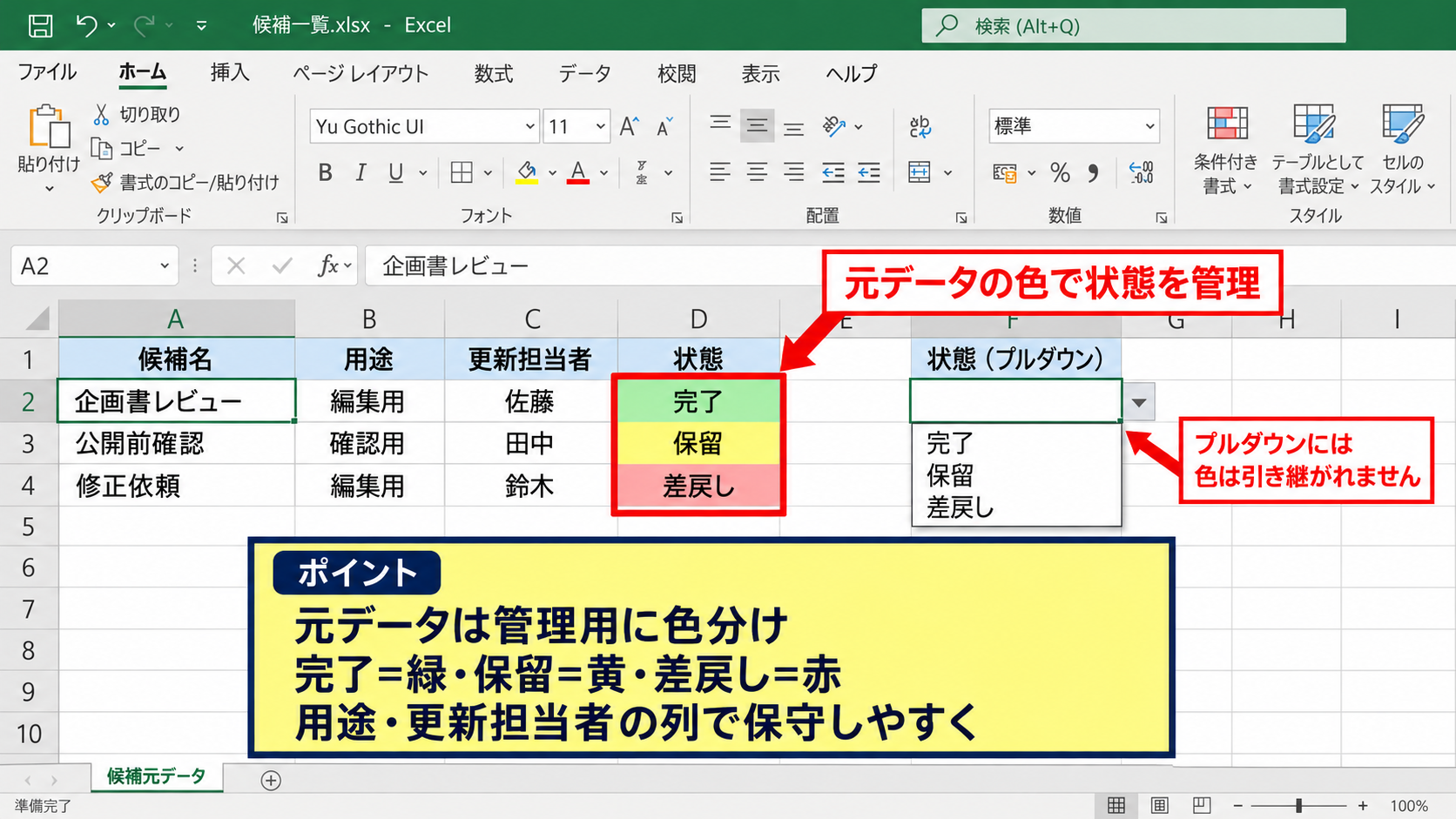Switch to Page Layout view icon
Screen dimensions: 1456x819
coord(1159,805)
